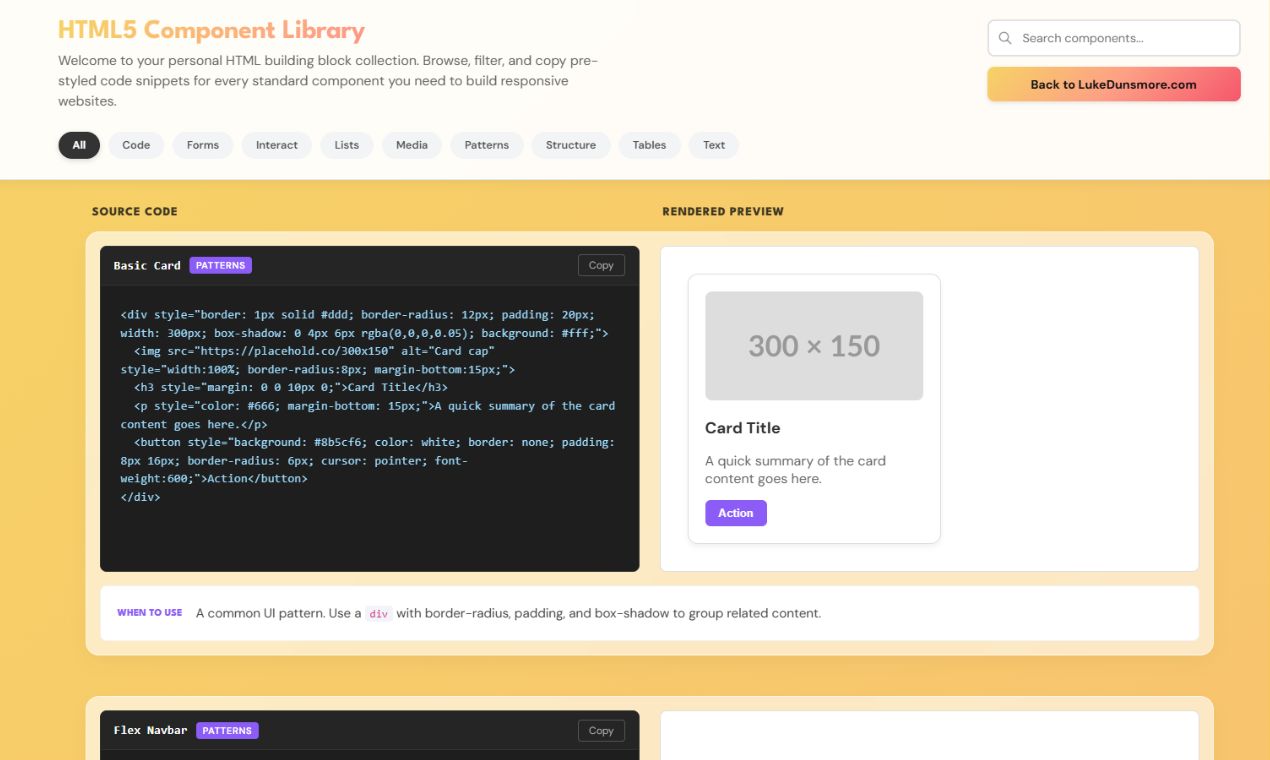This screenshot has height=760, width=1270.
Task: Select the Structure category filter
Action: 570,145
